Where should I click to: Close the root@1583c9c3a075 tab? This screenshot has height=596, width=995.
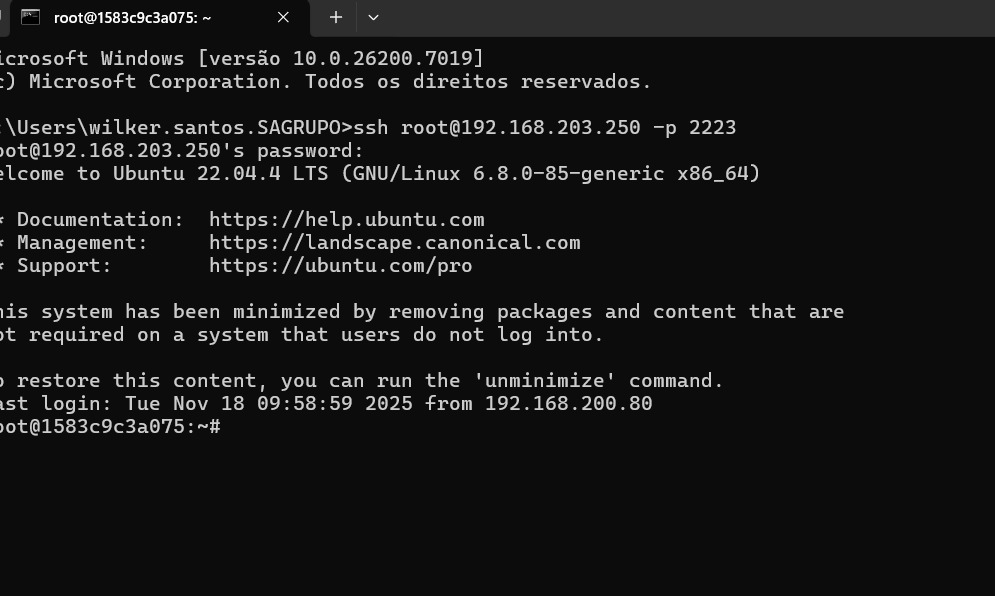283,17
